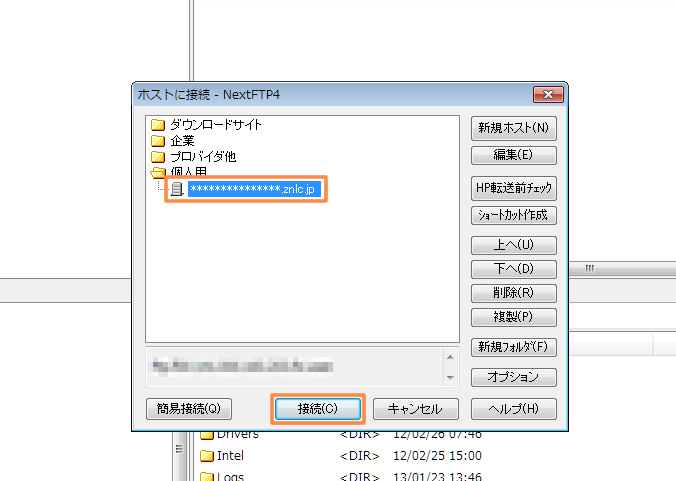Select the ダウンロードサイト folder label
Viewport: 676px width, 481px height.
pos(216,125)
